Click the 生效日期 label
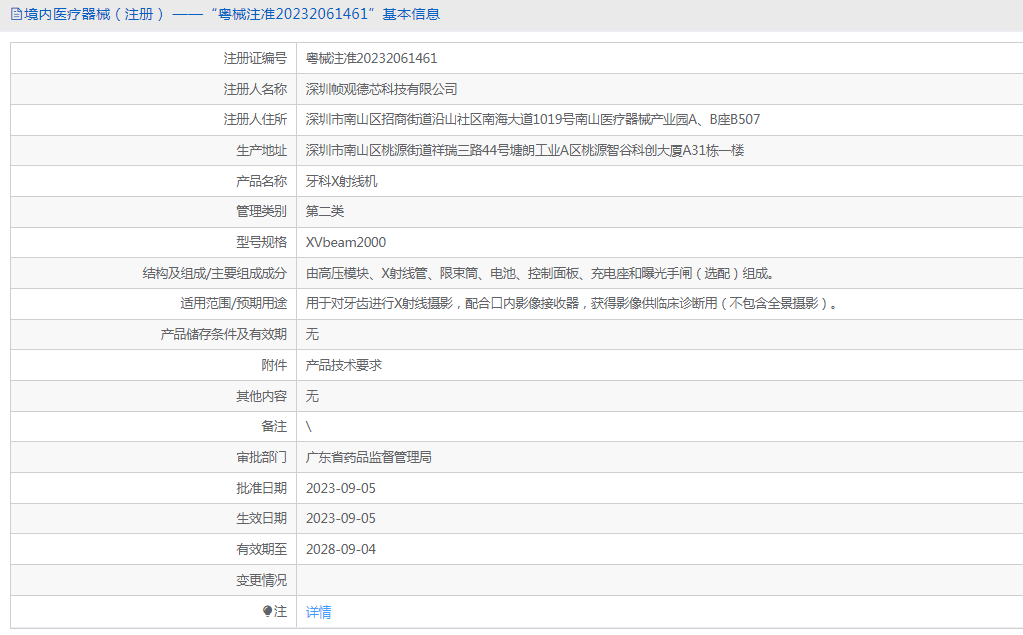The width and height of the screenshot is (1023, 635). pos(262,518)
